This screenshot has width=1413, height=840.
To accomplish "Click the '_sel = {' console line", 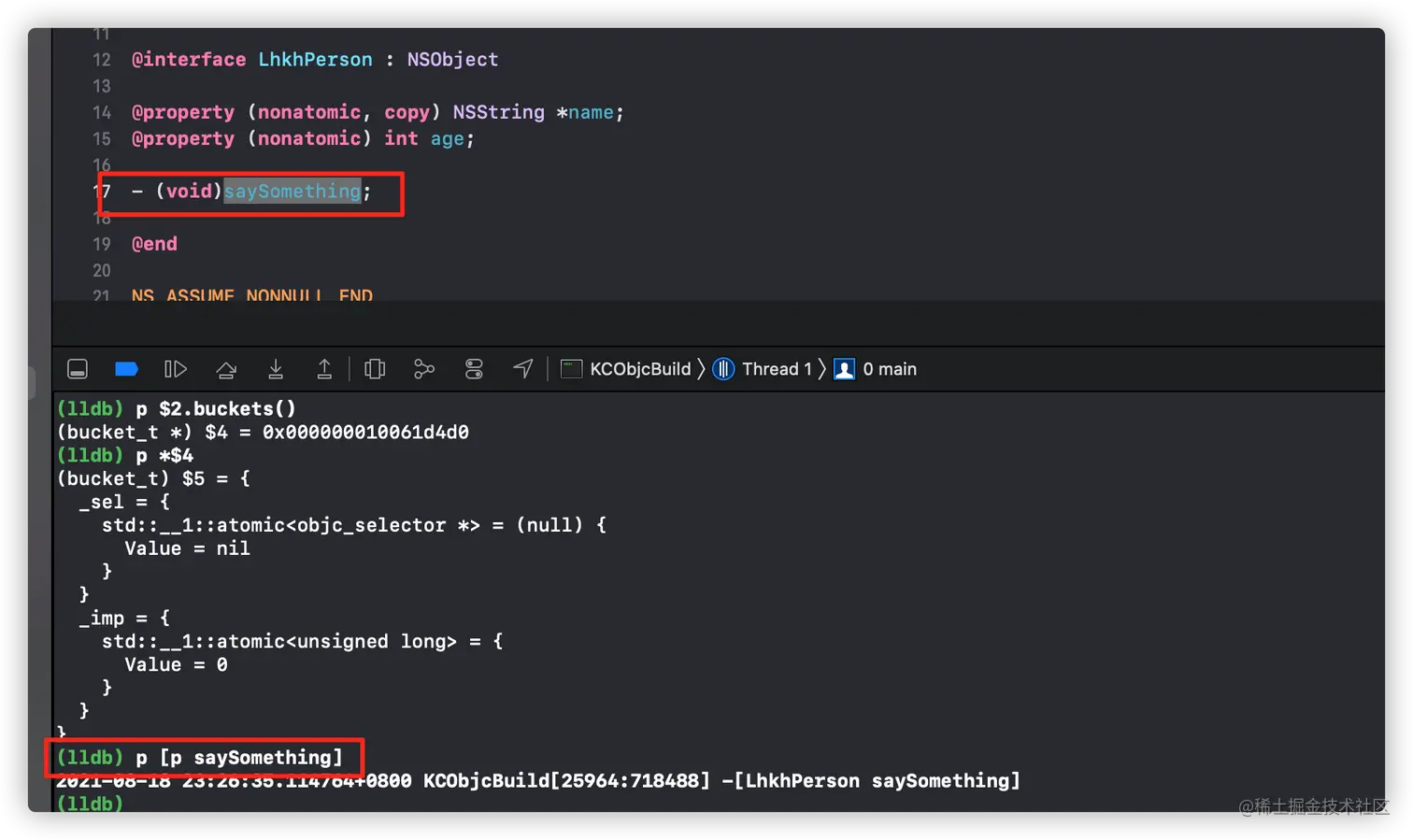I will pos(124,502).
